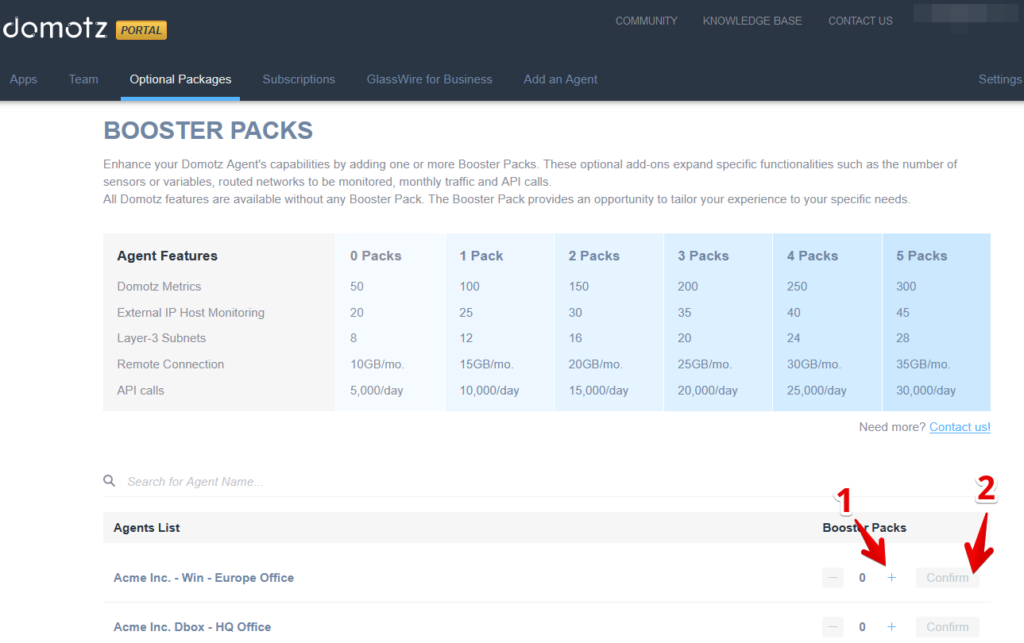Click the 'BOOSTER PACKS' page heading

(208, 131)
